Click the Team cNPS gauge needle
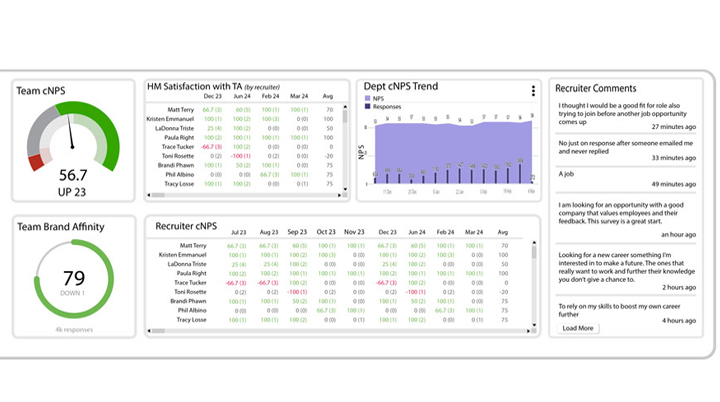 71,131
